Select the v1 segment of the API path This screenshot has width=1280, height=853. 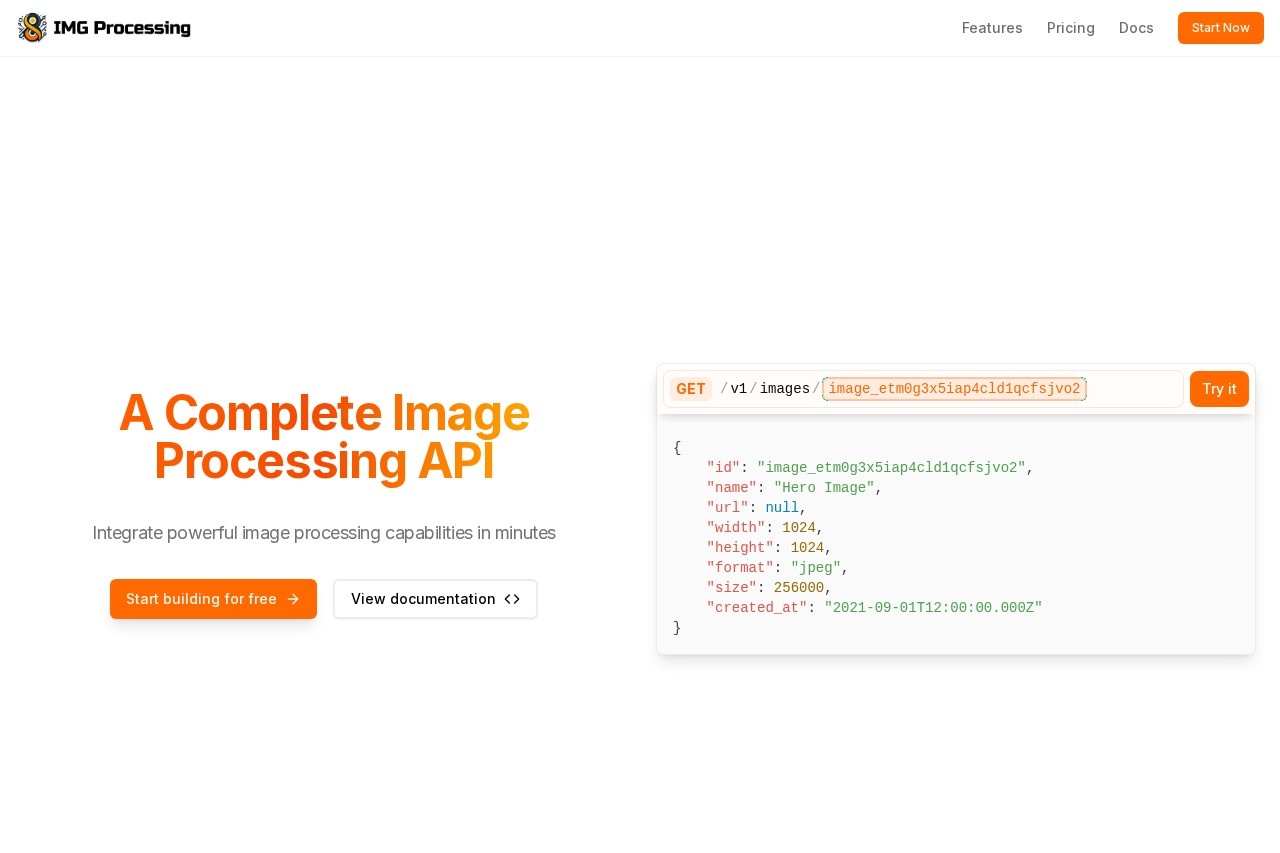pos(739,389)
